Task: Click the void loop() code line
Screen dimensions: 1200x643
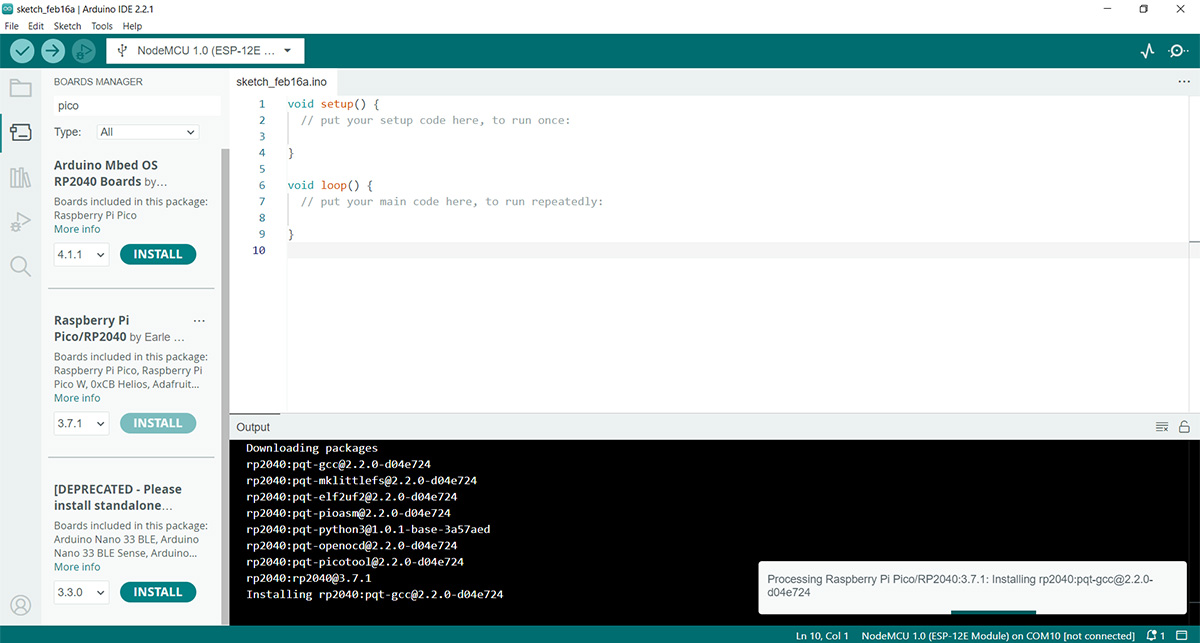Action: click(329, 185)
